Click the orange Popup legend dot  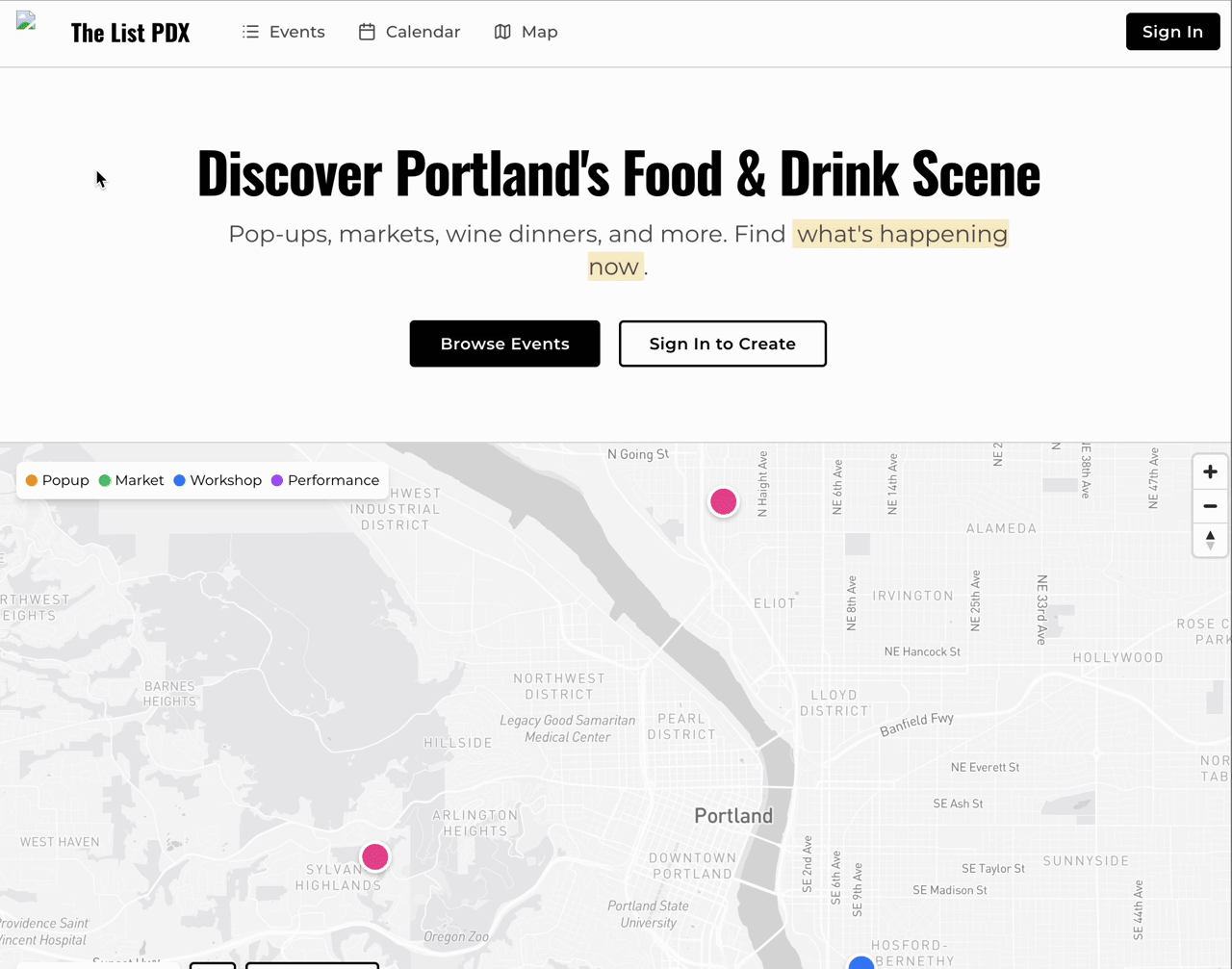click(x=32, y=480)
